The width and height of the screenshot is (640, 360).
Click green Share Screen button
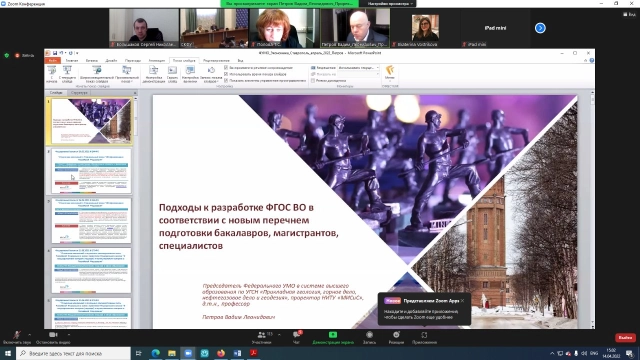click(333, 337)
